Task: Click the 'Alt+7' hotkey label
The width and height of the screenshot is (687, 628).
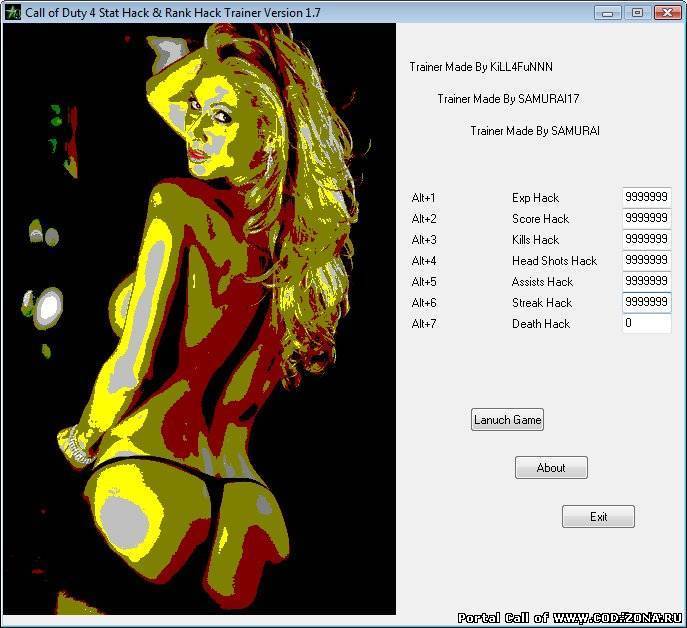Action: point(424,324)
